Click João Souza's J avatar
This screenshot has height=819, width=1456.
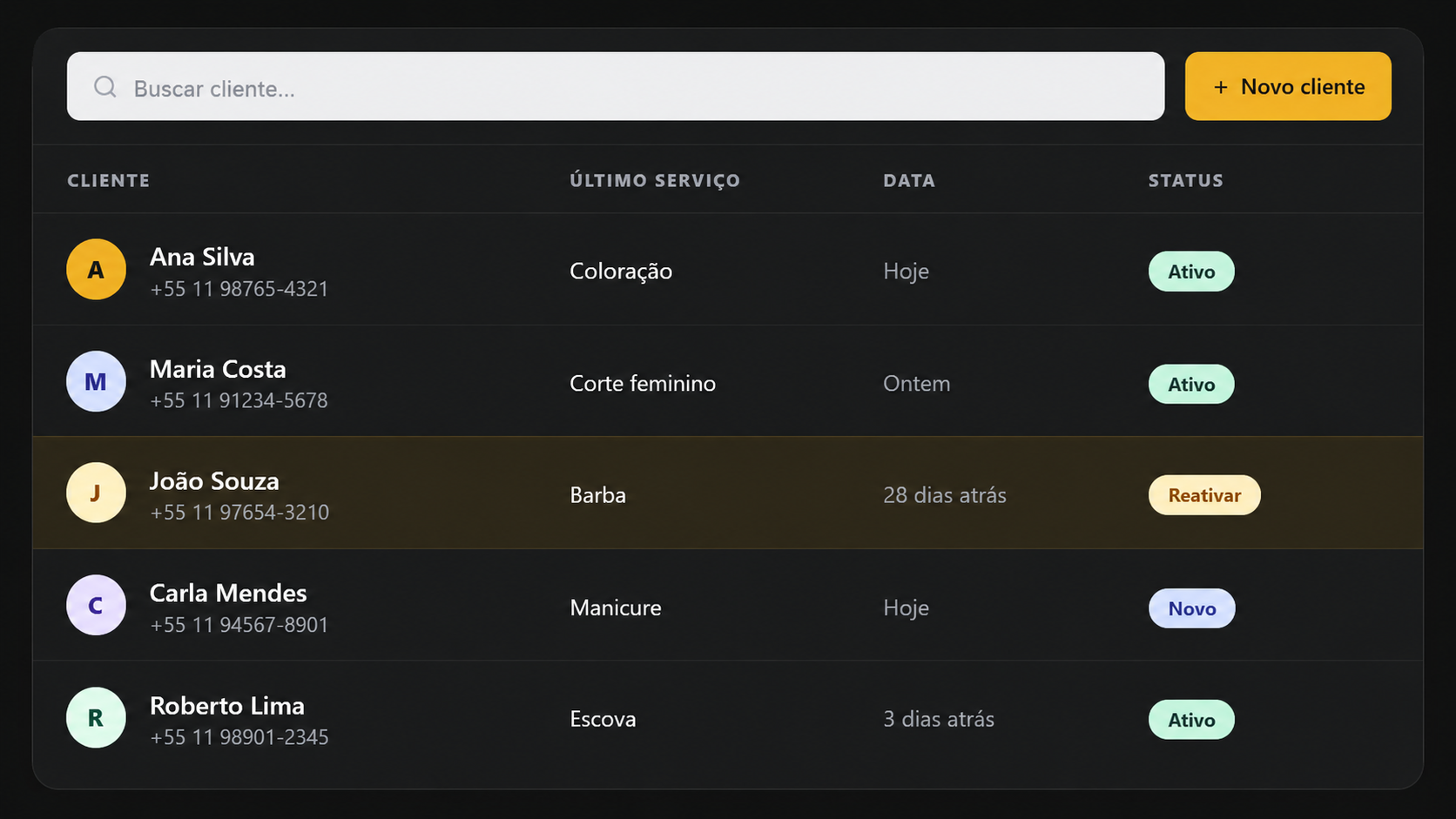pyautogui.click(x=96, y=493)
